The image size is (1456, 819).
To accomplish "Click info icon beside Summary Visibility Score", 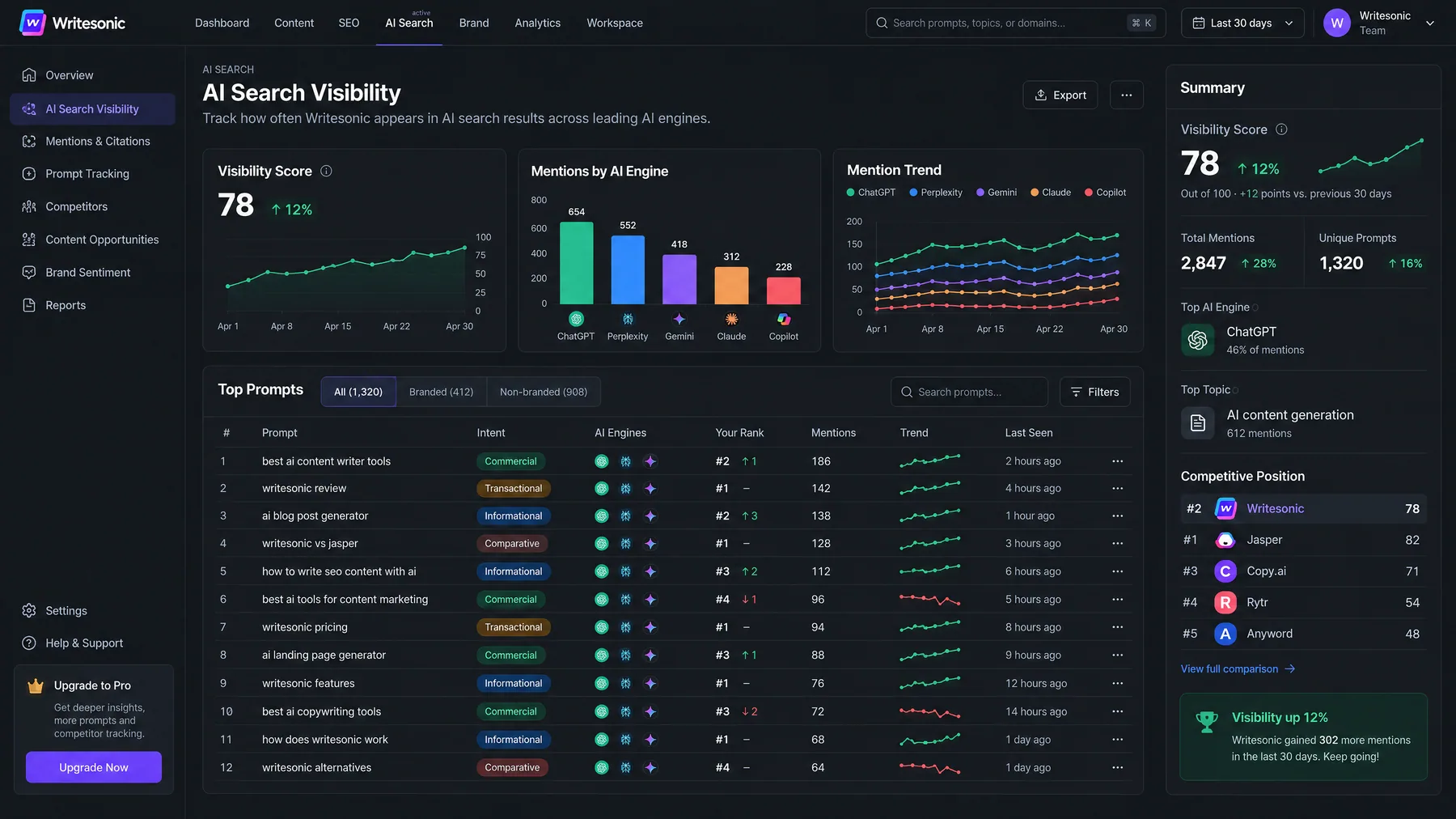I will click(x=1281, y=129).
